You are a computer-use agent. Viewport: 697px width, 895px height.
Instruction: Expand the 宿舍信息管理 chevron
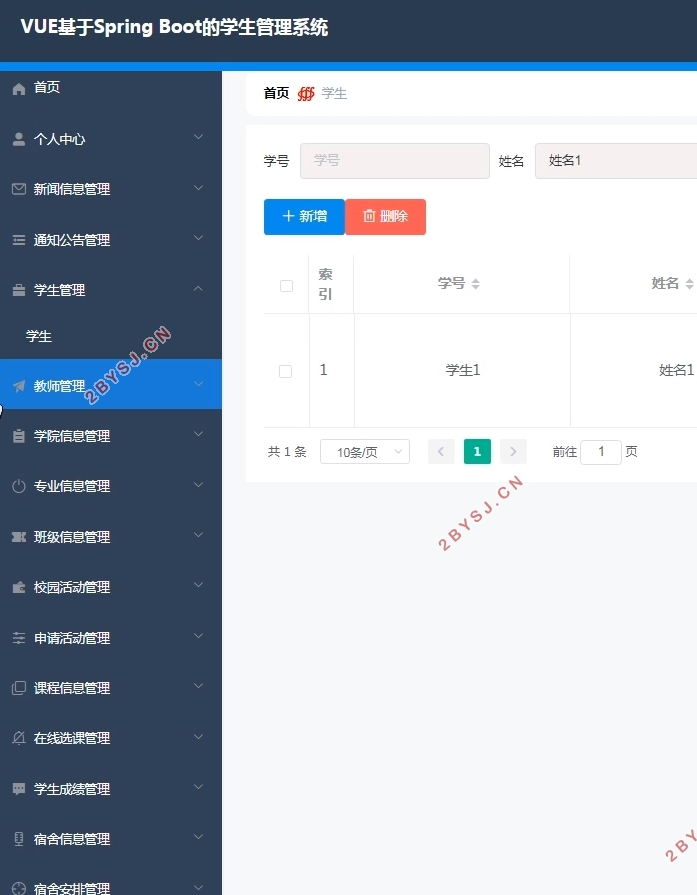(198, 837)
